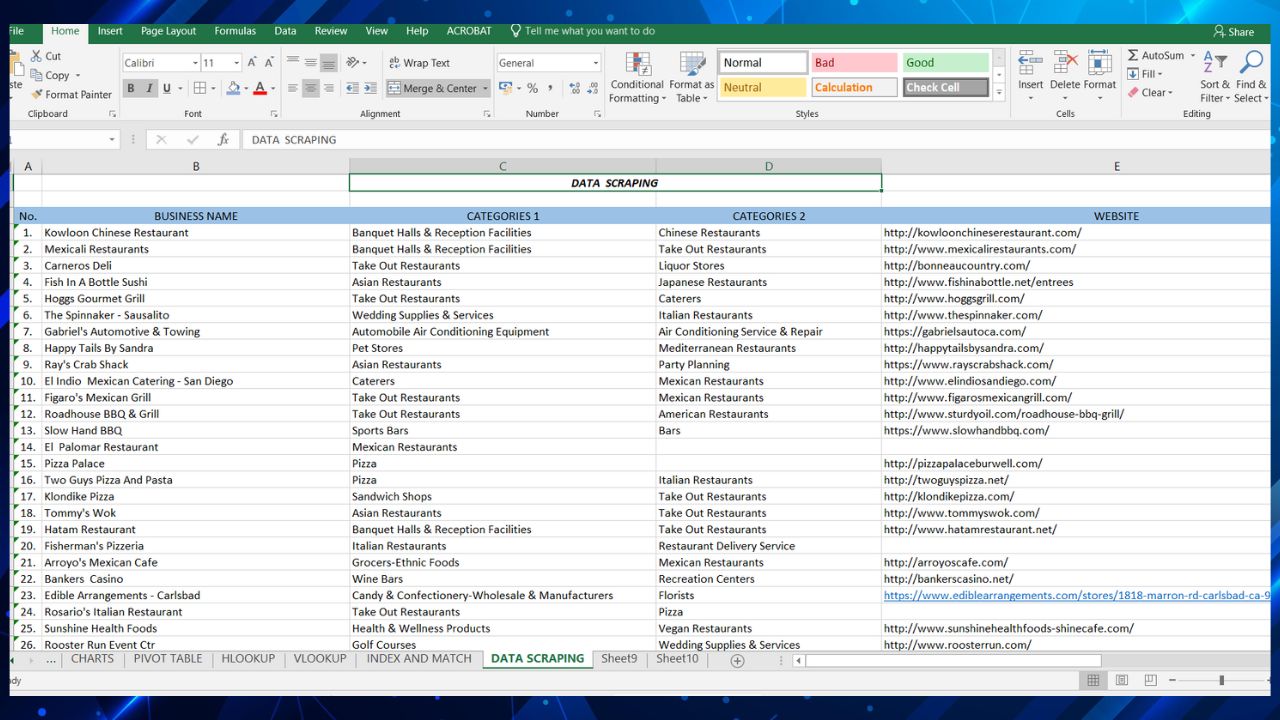The image size is (1280, 720).
Task: Open the Merge & Center dropdown arrow
Action: pos(486,89)
